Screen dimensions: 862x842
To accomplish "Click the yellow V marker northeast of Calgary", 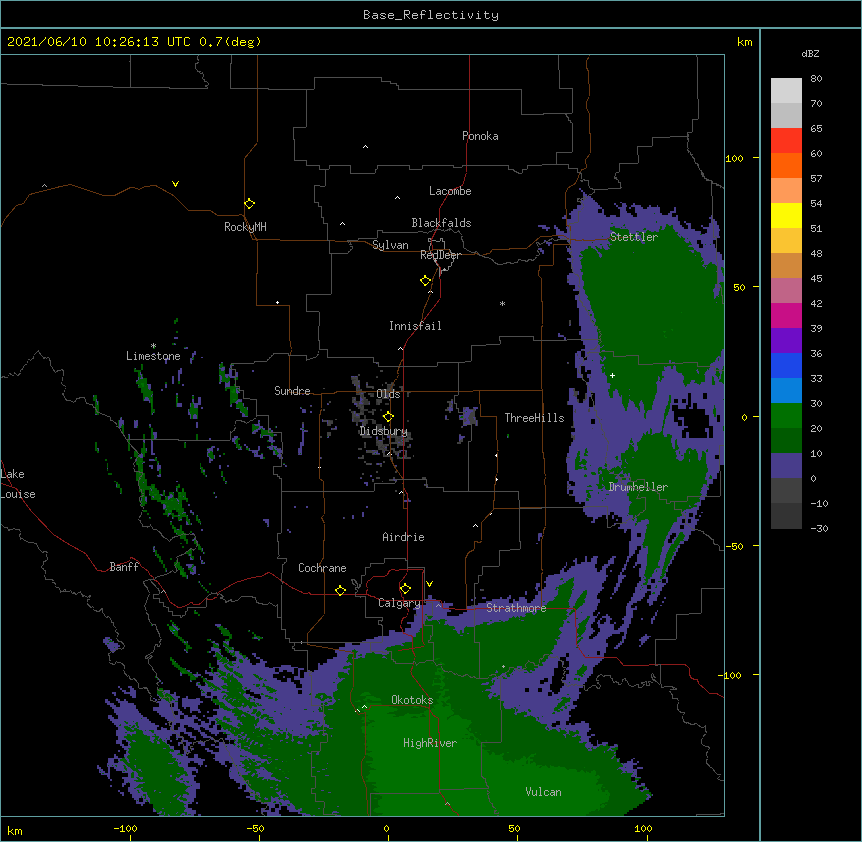I will [x=429, y=584].
